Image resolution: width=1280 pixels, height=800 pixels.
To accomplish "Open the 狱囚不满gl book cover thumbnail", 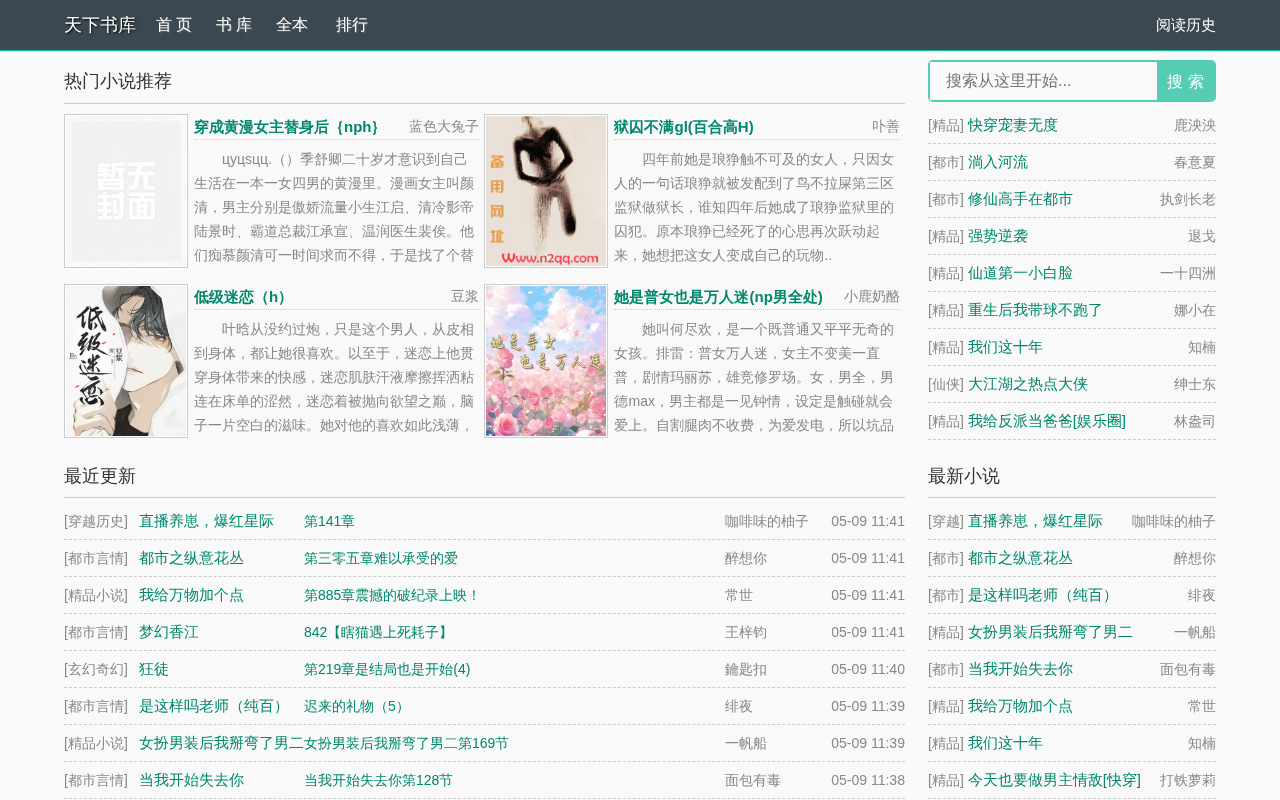I will coord(546,191).
